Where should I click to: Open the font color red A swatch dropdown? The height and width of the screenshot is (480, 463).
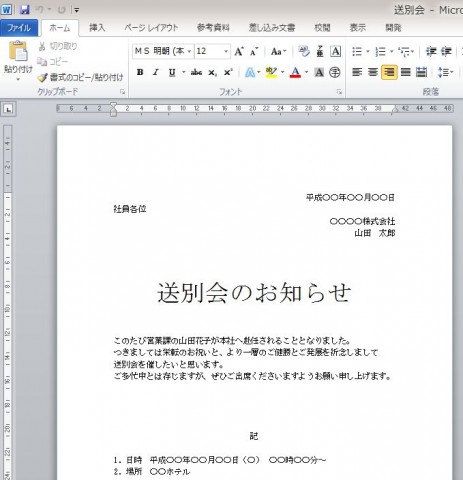tap(306, 72)
